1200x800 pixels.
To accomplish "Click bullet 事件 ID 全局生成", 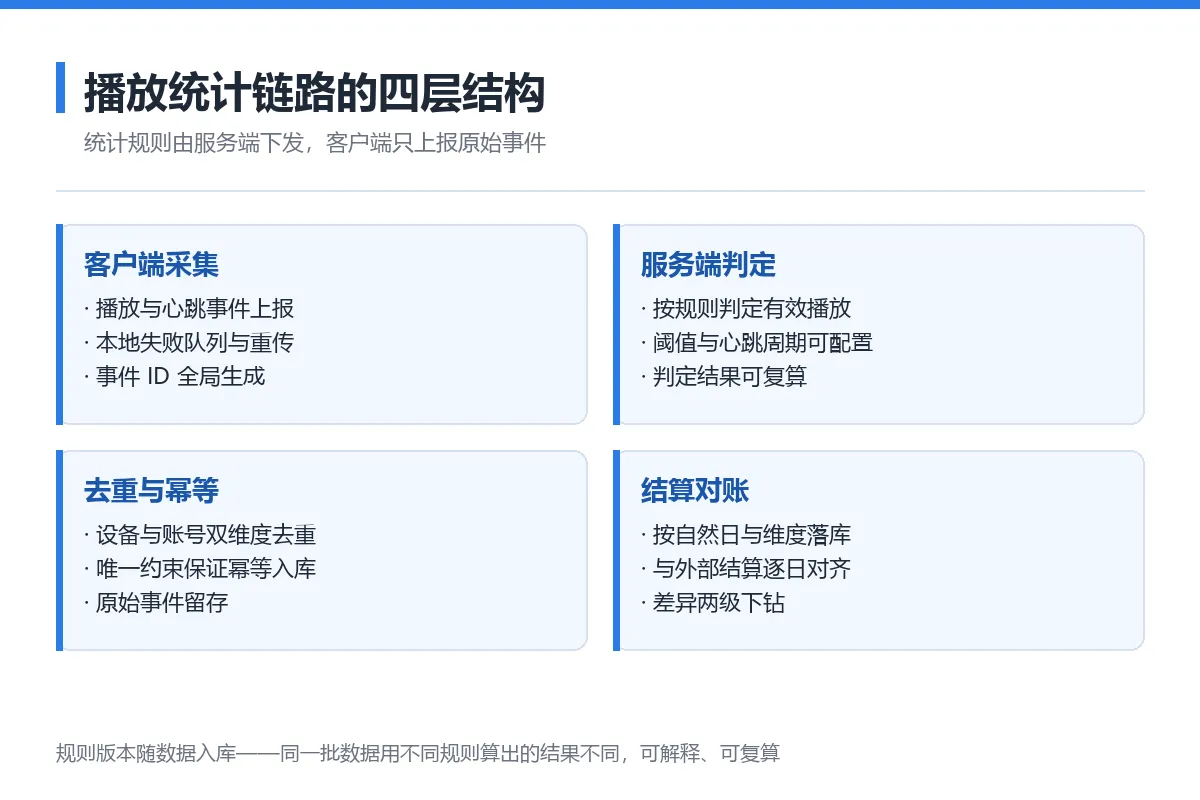I will 175,377.
